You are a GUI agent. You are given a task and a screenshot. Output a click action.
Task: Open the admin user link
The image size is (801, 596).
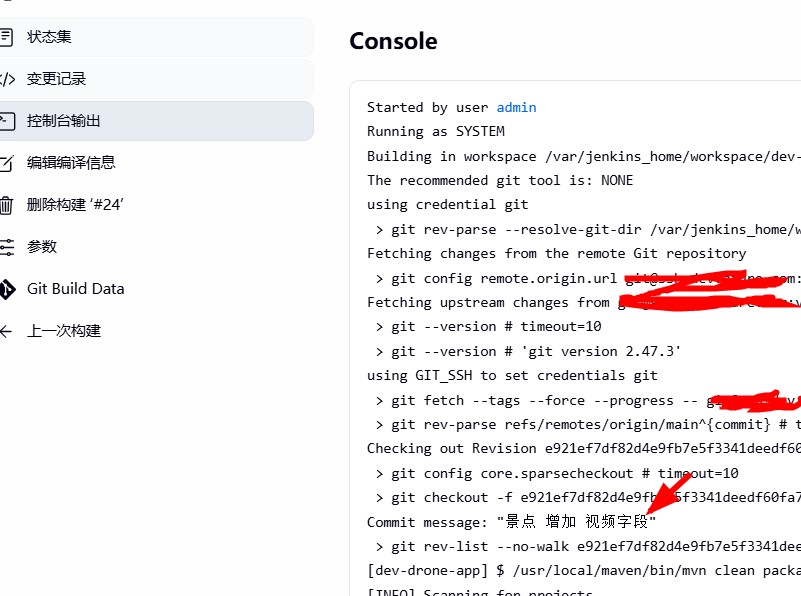516,107
